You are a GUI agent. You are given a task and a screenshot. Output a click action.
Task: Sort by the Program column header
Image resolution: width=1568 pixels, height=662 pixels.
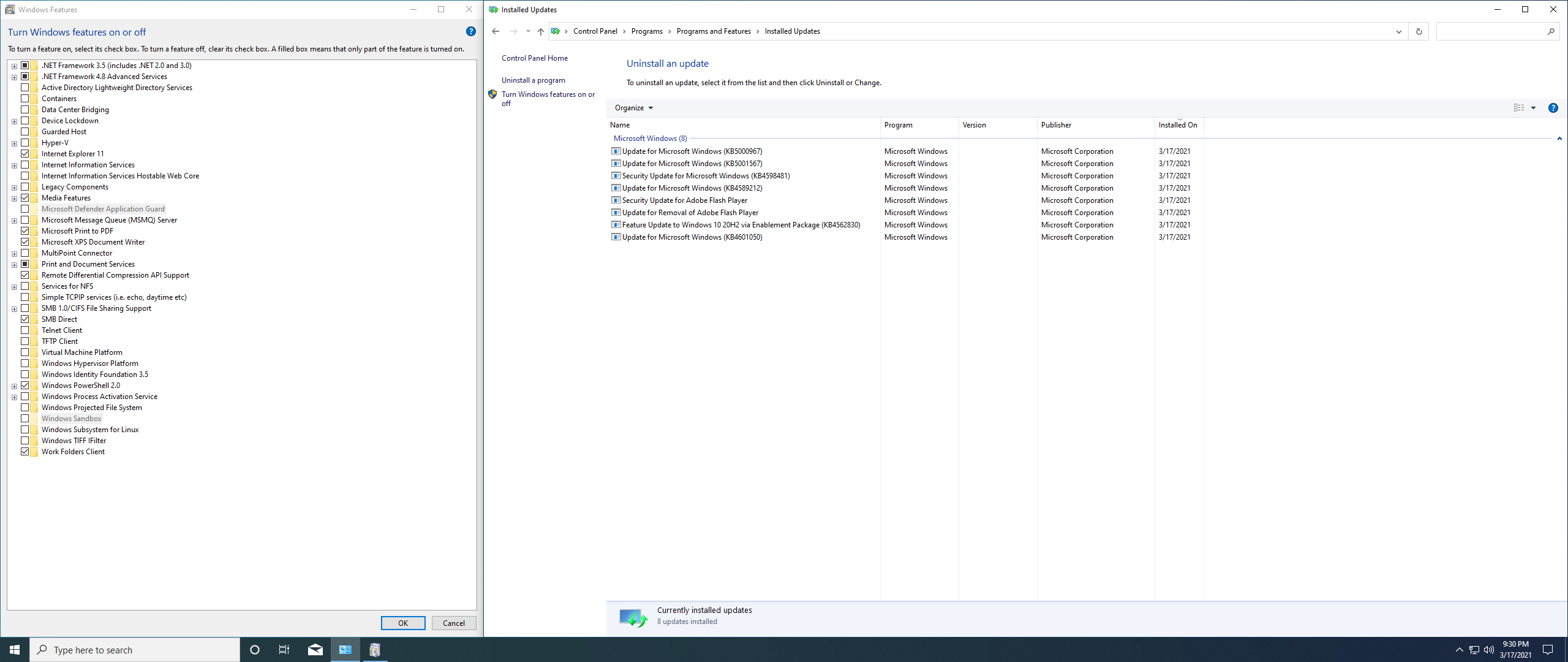[919, 125]
